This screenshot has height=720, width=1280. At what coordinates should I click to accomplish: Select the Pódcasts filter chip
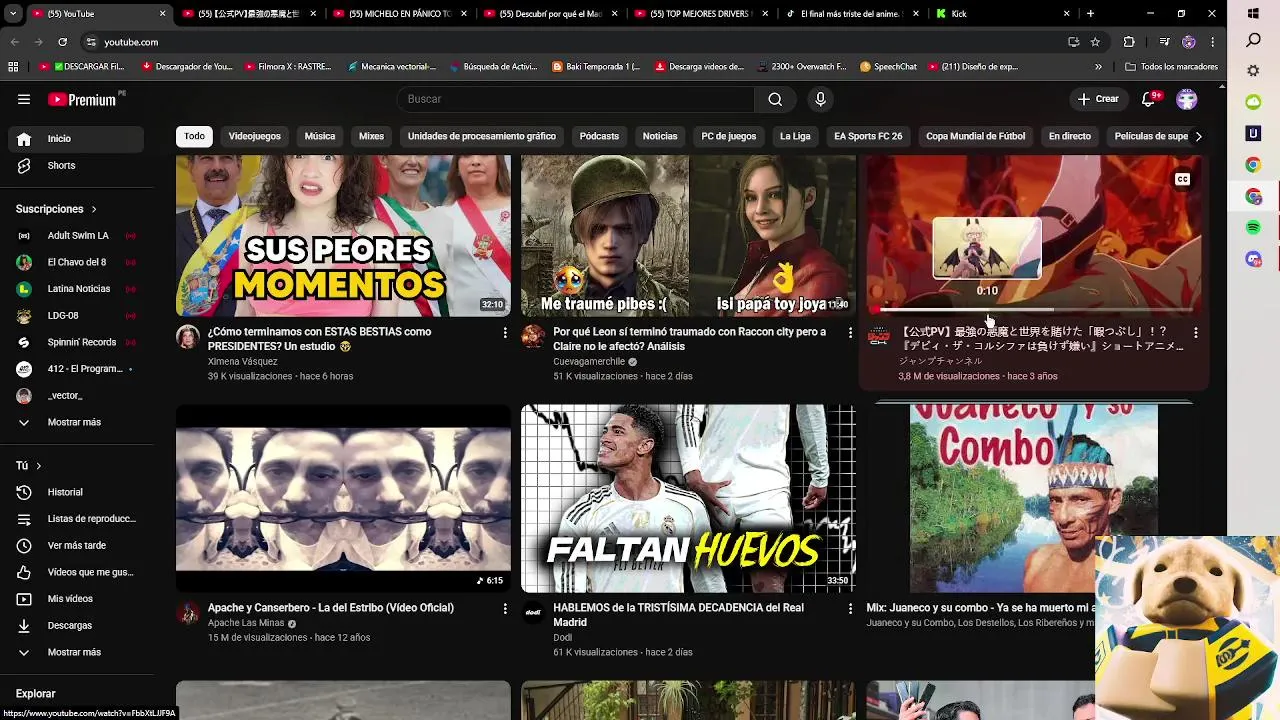pyautogui.click(x=599, y=136)
